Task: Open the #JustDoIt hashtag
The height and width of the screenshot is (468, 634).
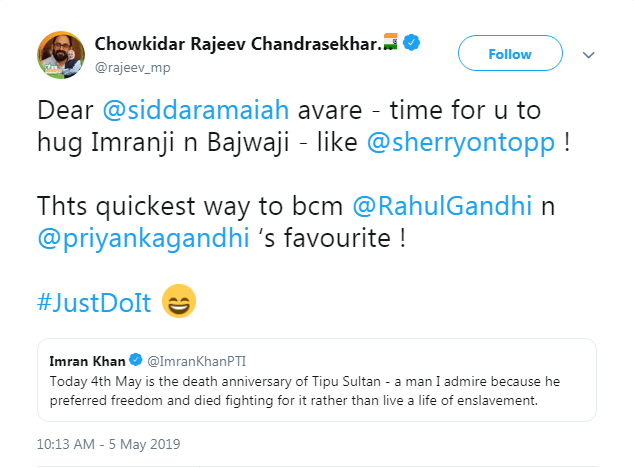Action: [94, 302]
